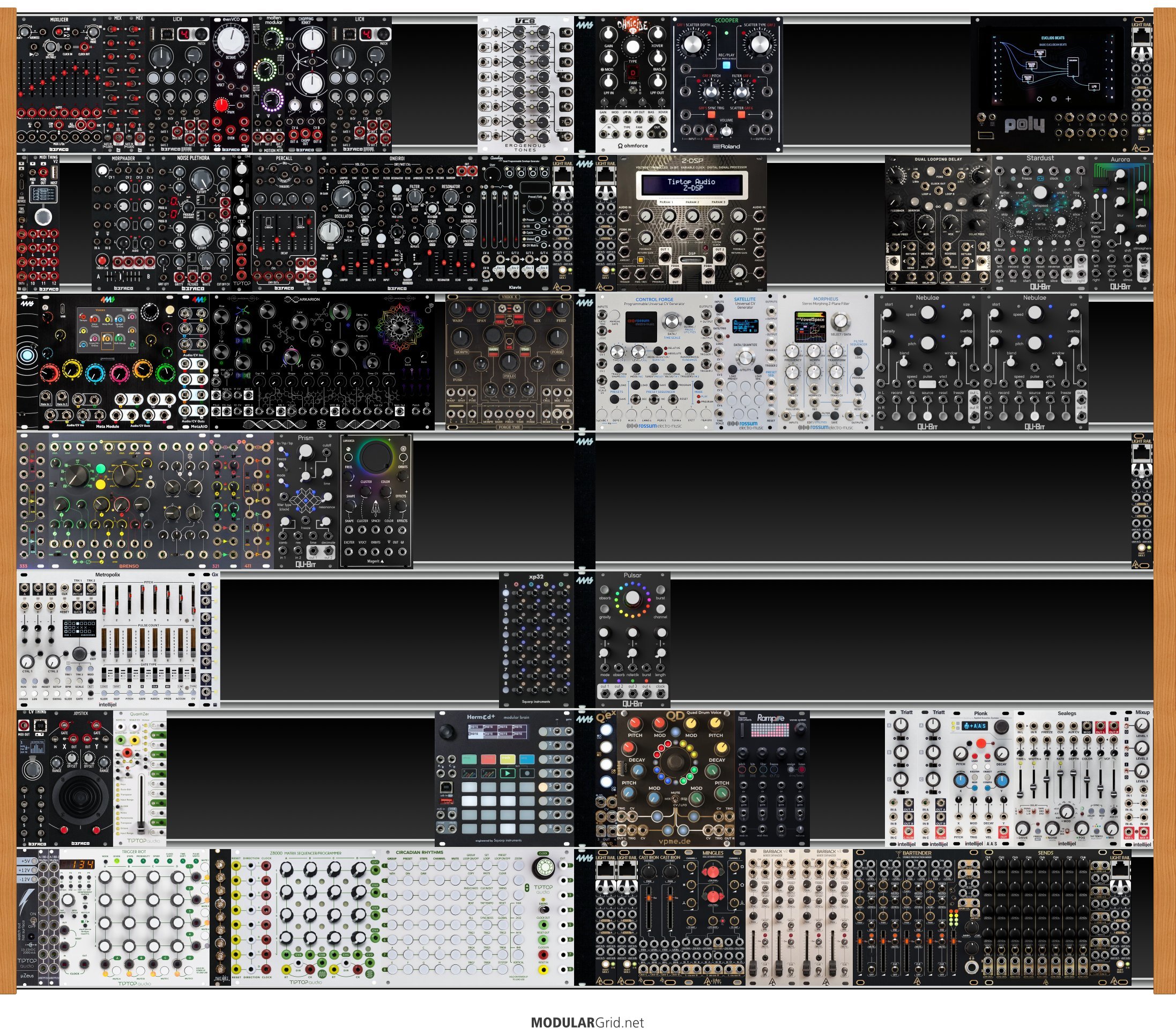Click the Brenso green round button
Image resolution: width=1176 pixels, height=1034 pixels.
pos(101,469)
